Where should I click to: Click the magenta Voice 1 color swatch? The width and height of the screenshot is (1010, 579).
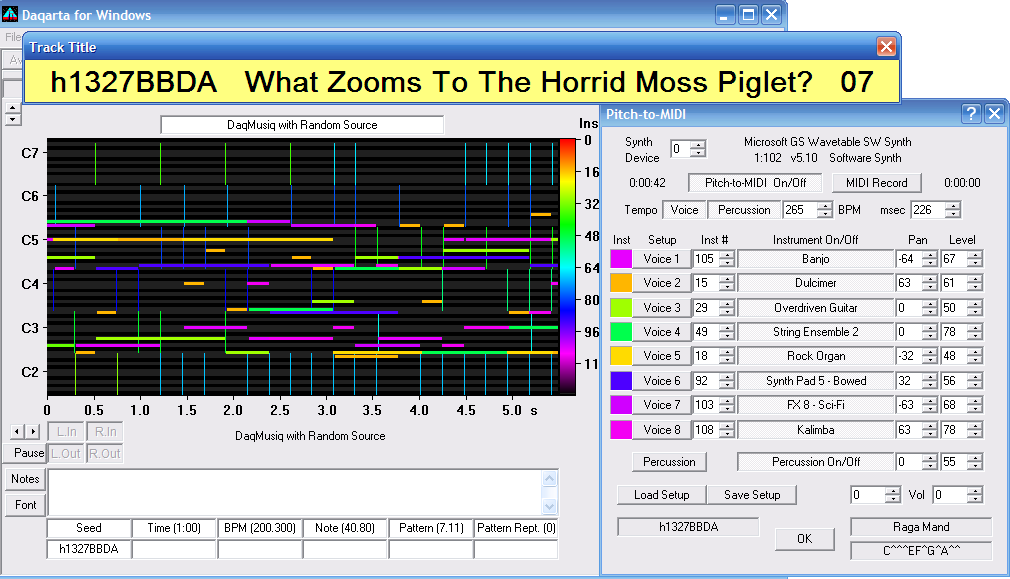622,259
